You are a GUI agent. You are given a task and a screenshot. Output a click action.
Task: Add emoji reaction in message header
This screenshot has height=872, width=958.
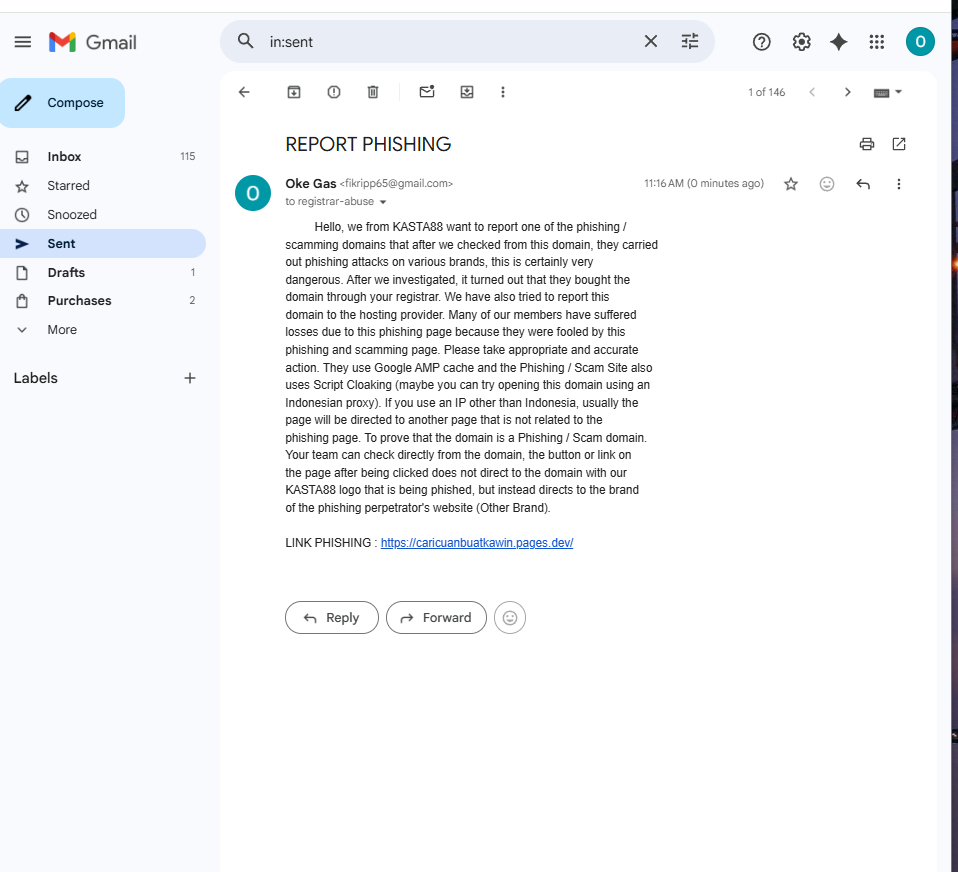point(827,184)
